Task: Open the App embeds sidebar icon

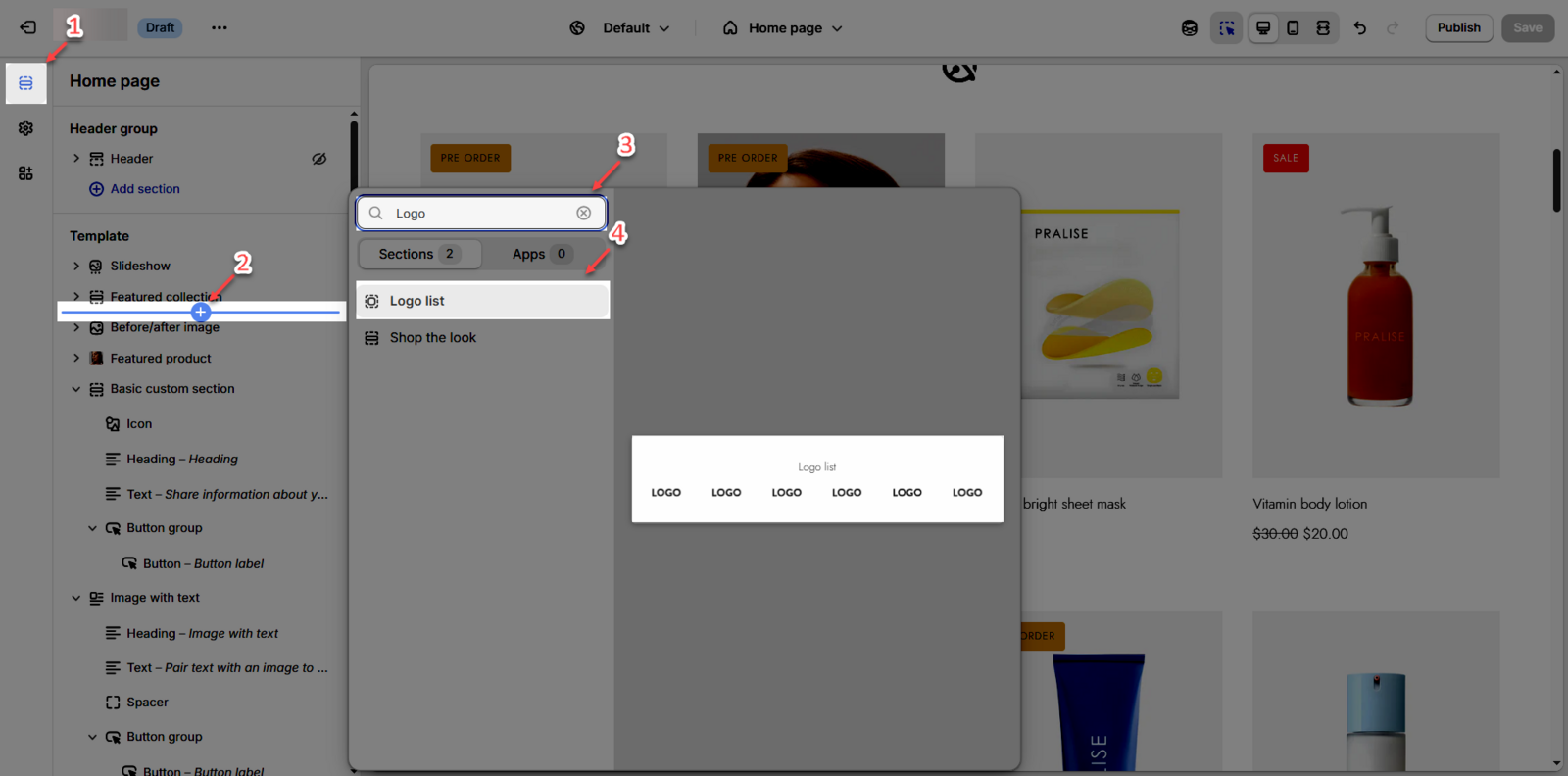Action: coord(25,173)
